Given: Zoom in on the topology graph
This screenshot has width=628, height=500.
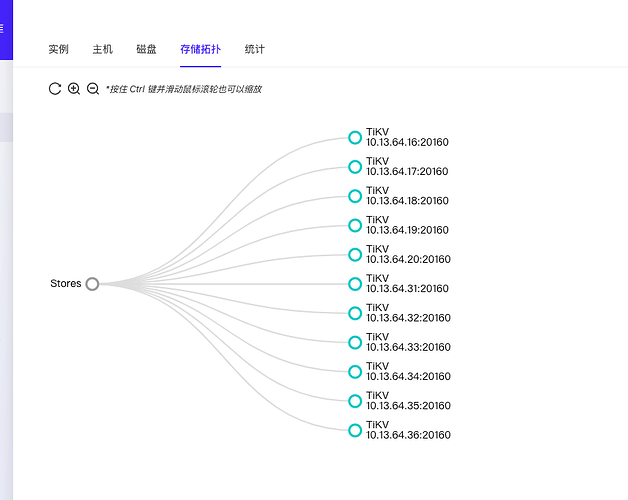Looking at the screenshot, I should tap(74, 89).
